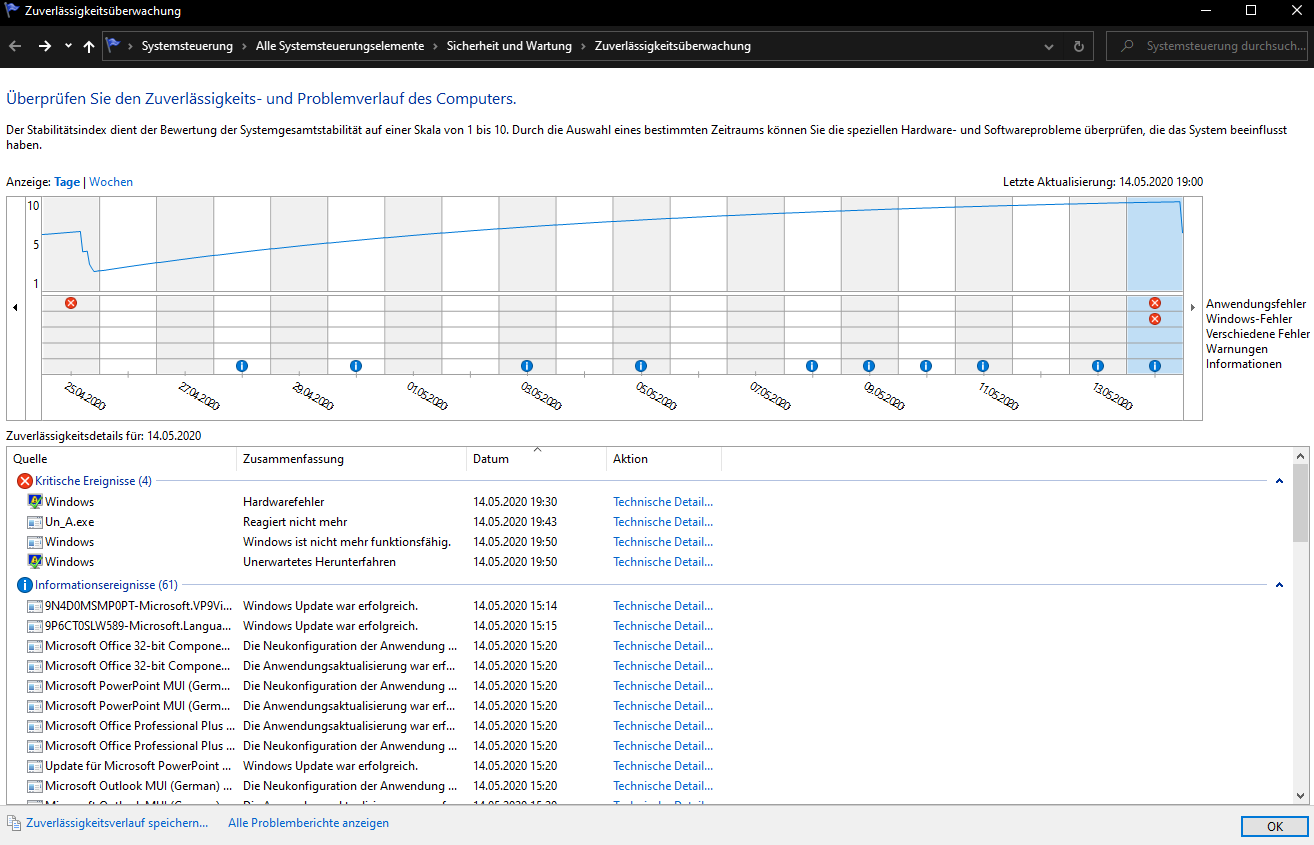Click the Un_A.exe application icon
This screenshot has width=1314, height=845.
pyautogui.click(x=35, y=522)
